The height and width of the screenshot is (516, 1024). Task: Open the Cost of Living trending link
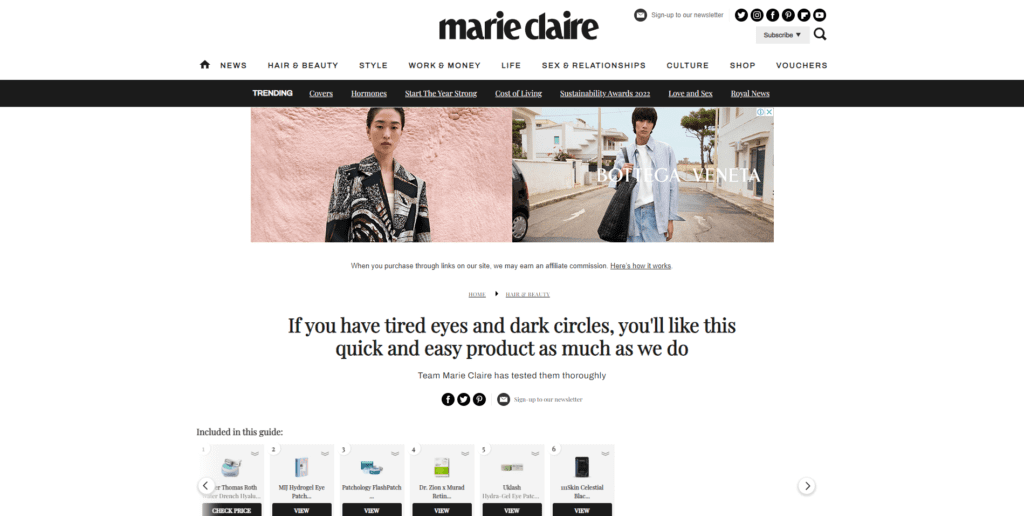tap(519, 93)
